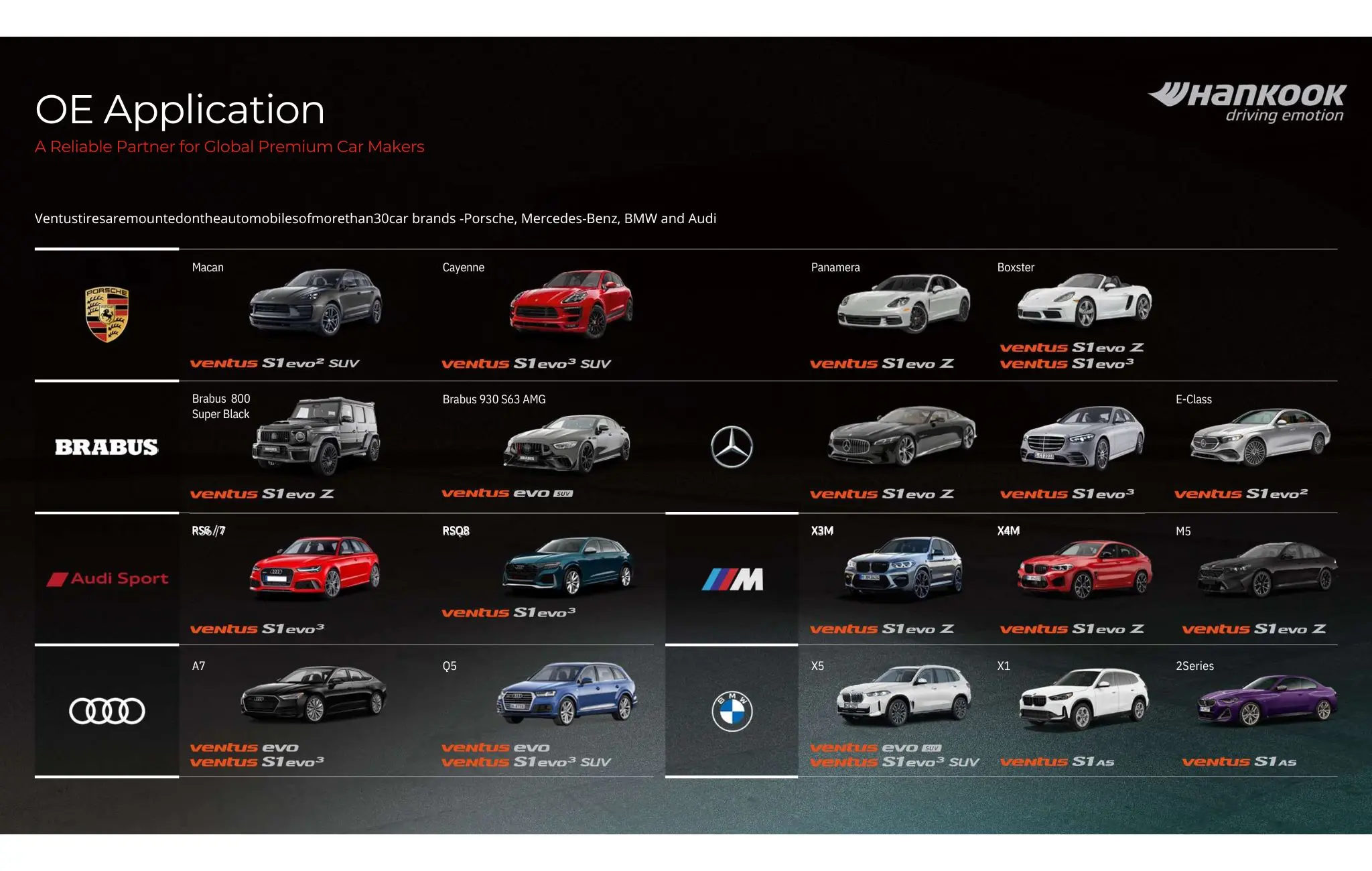Click the OE Application title

pyautogui.click(x=180, y=109)
